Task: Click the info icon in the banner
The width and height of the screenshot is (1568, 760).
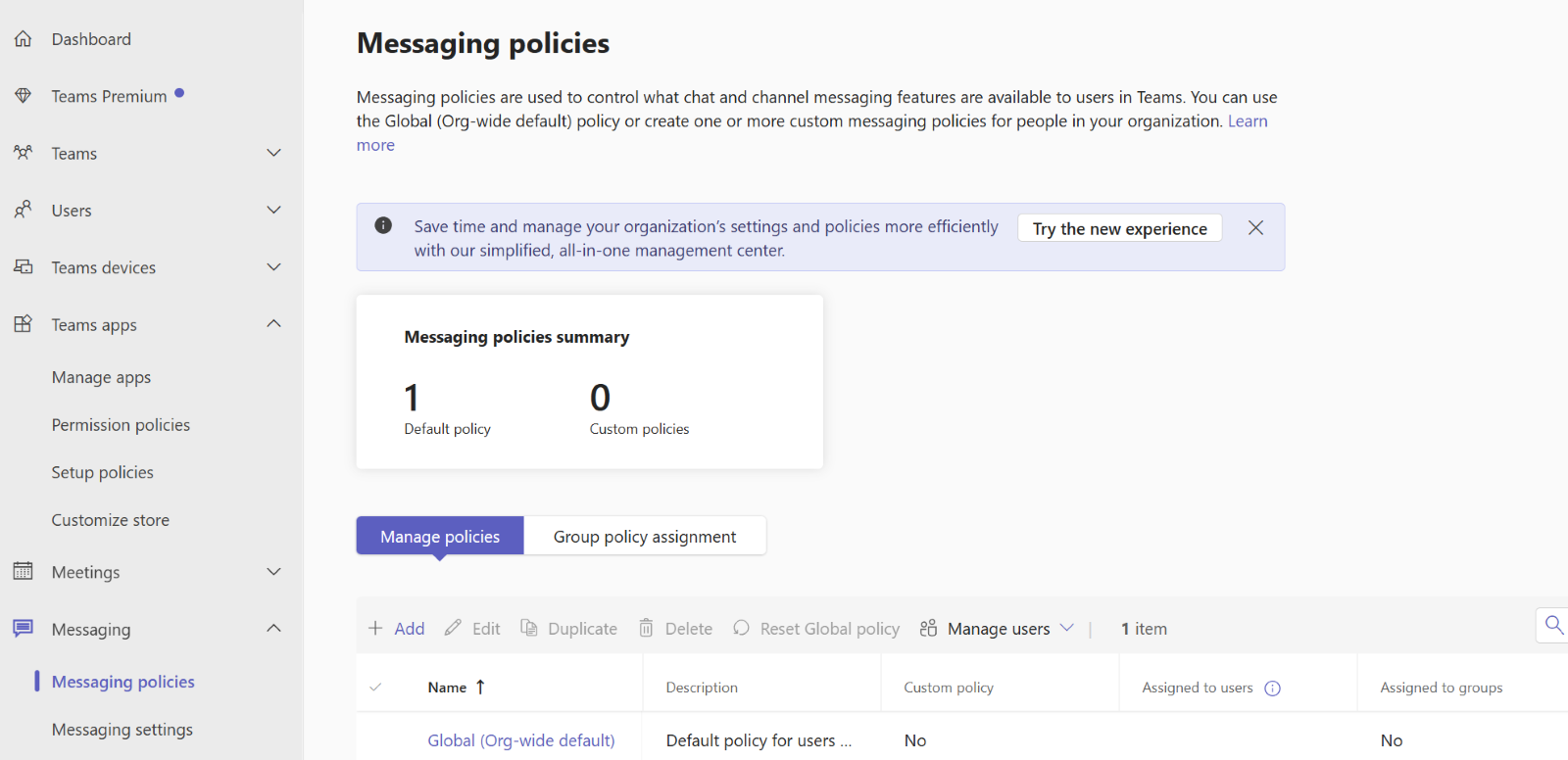Action: (x=383, y=225)
